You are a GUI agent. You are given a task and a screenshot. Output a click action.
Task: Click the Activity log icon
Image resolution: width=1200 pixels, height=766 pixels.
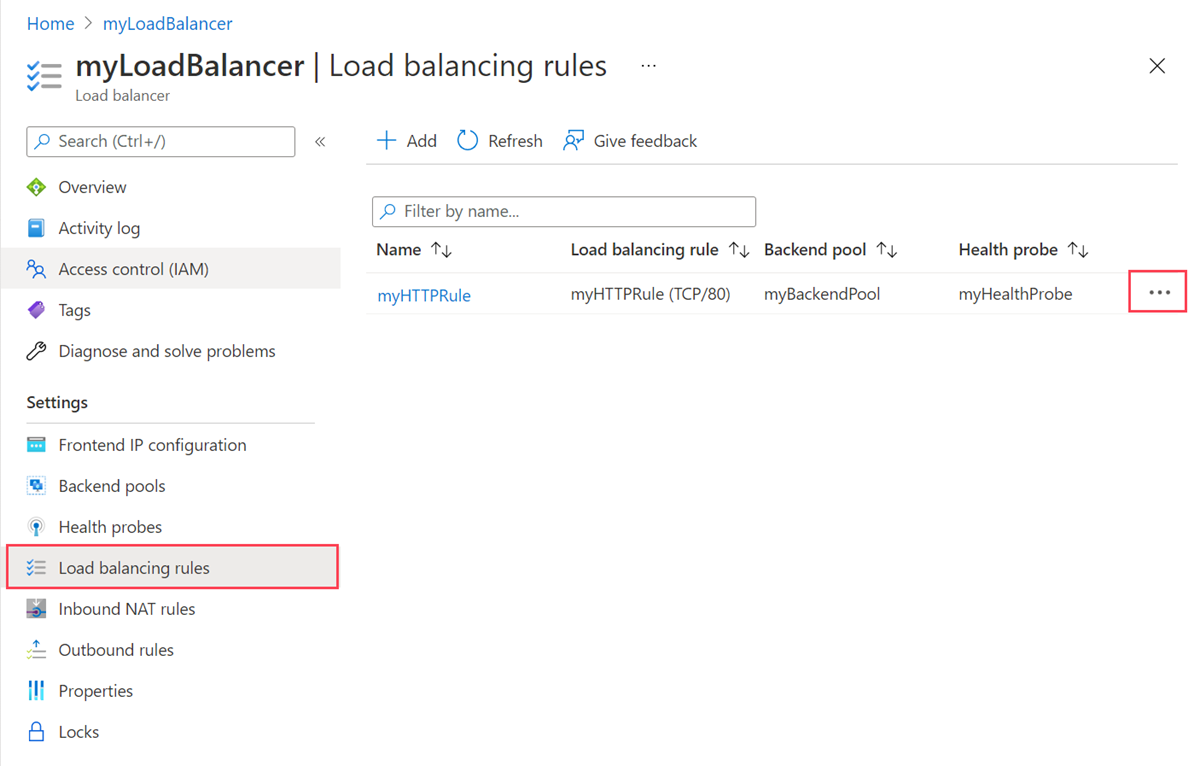click(37, 228)
